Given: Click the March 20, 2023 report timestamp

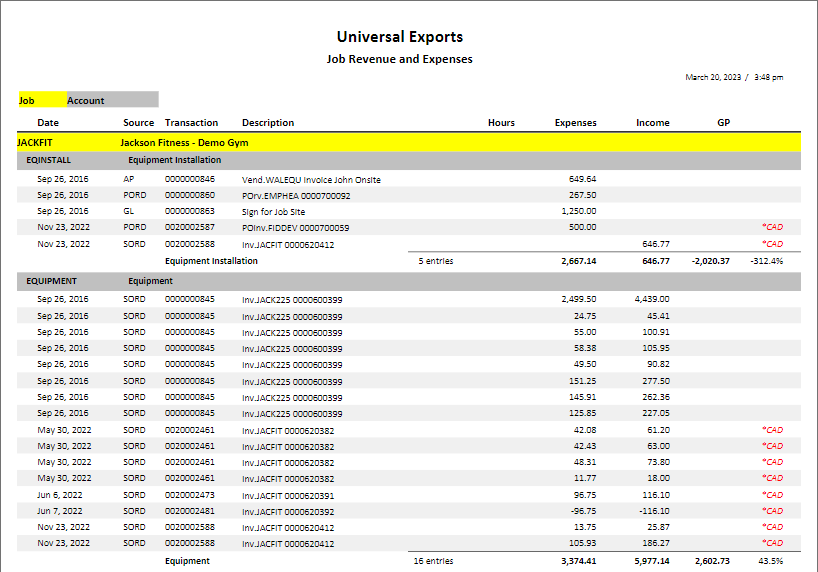Looking at the screenshot, I should [733, 77].
